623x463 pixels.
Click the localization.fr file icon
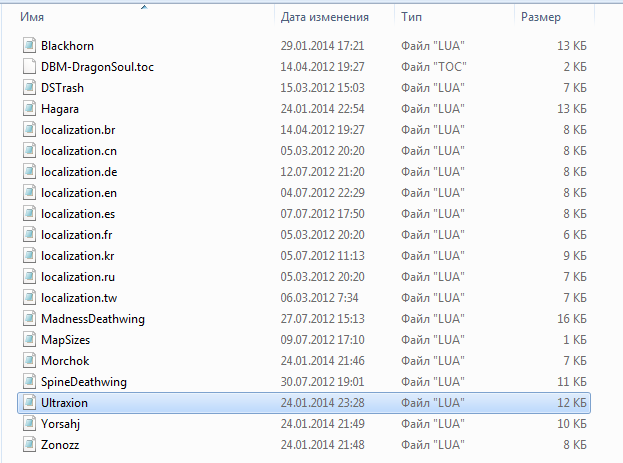pyautogui.click(x=29, y=234)
